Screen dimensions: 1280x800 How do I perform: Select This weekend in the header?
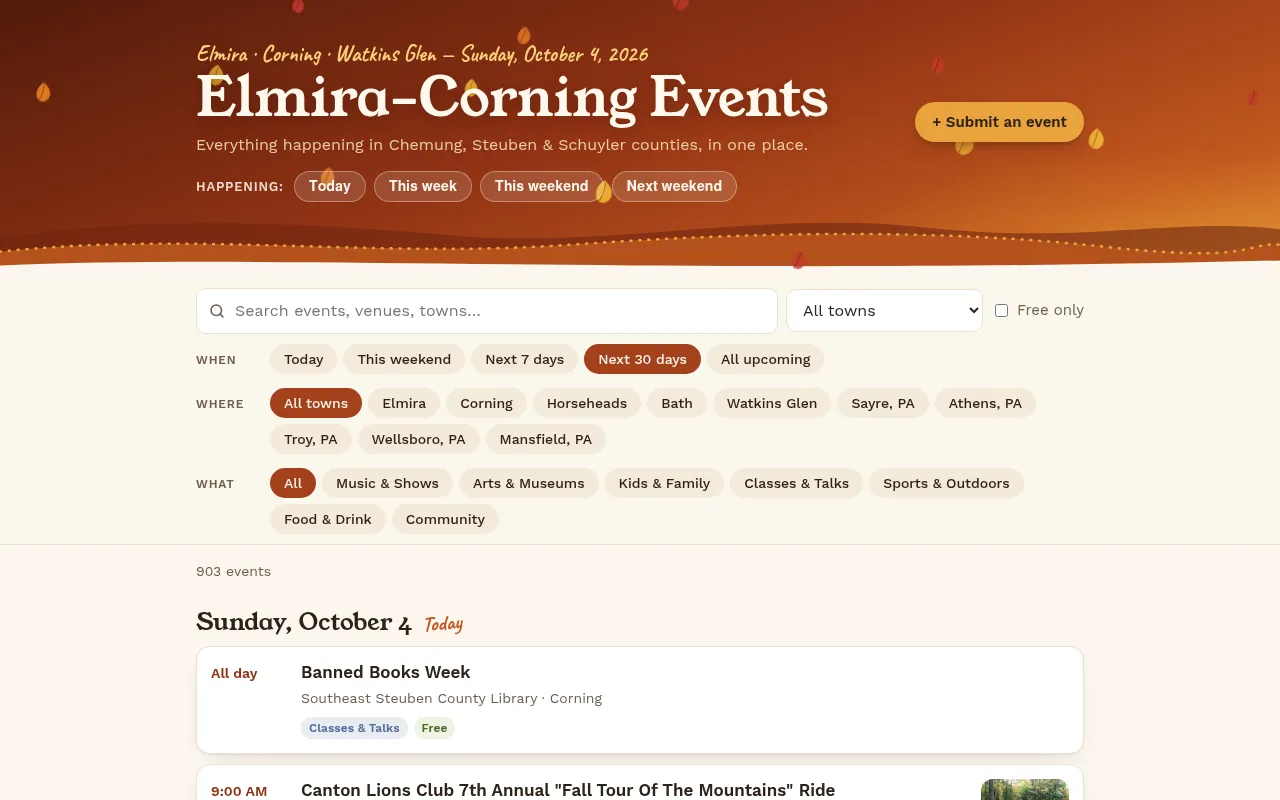pos(542,186)
